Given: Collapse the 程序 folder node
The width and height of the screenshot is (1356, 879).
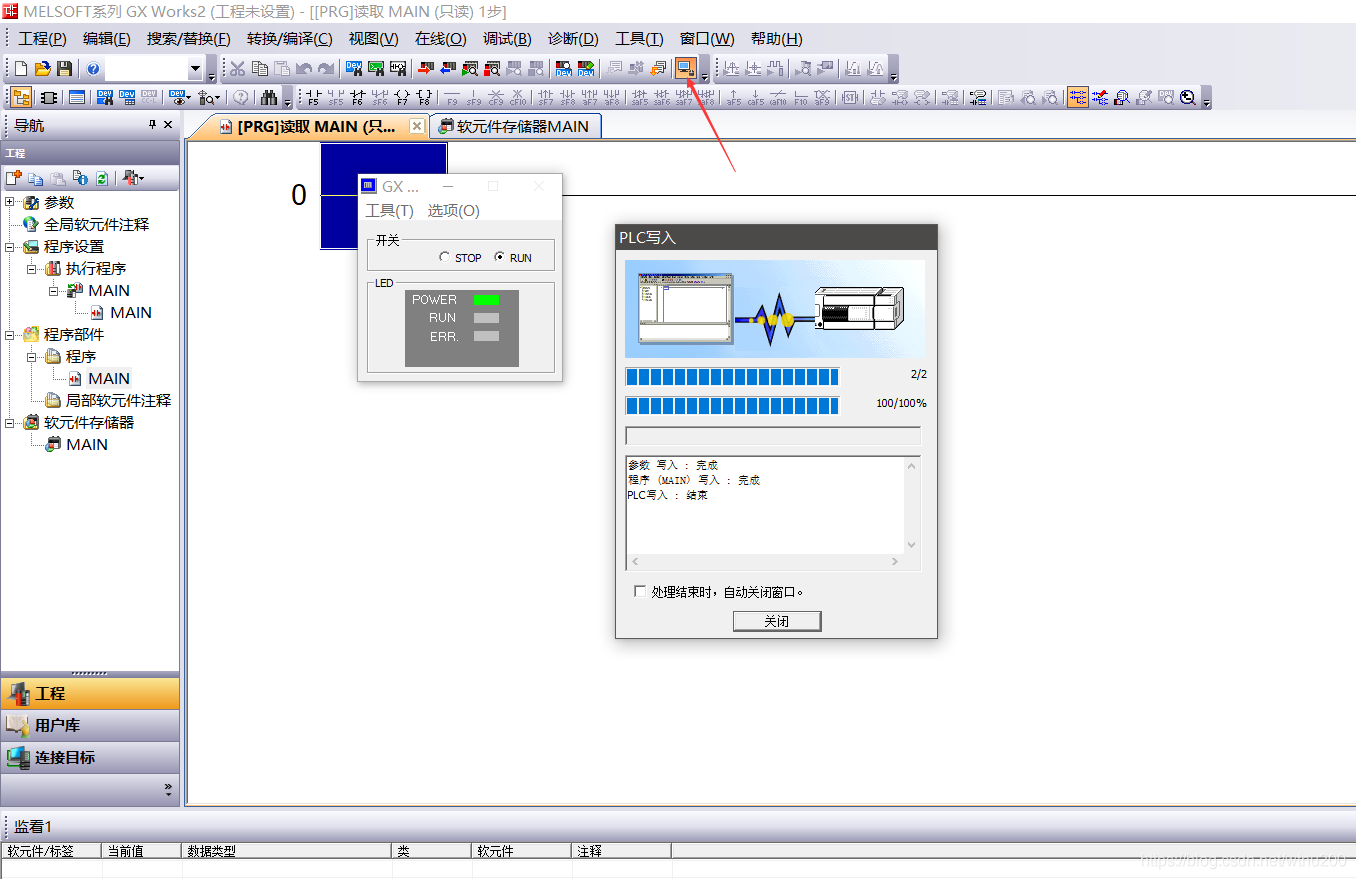Looking at the screenshot, I should pos(32,356).
